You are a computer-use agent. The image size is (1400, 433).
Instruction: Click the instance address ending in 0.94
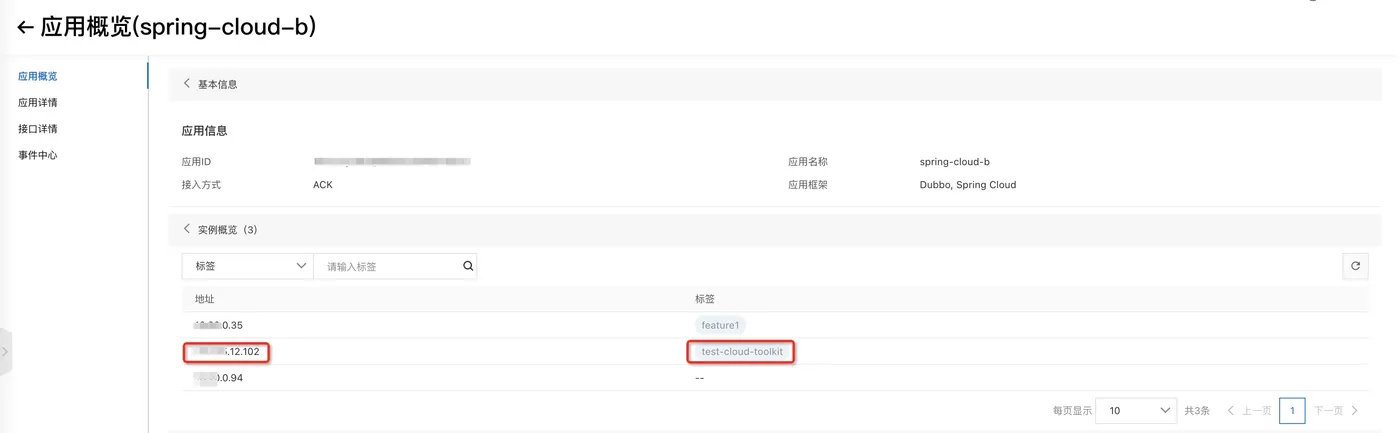[219, 378]
